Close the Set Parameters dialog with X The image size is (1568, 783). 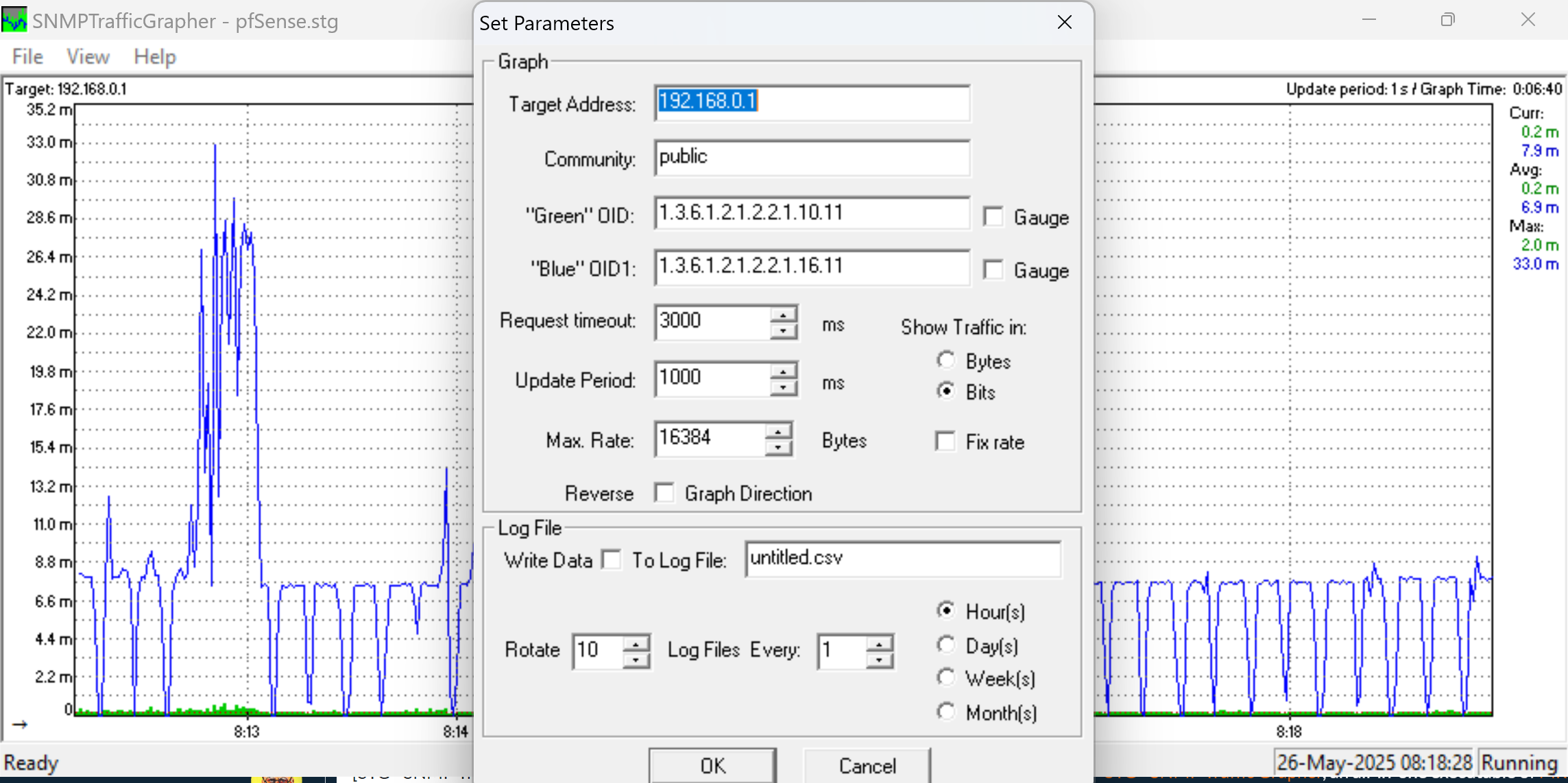(1064, 23)
